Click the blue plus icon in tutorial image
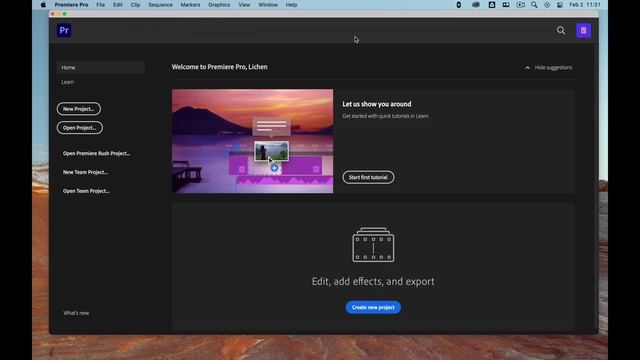Image resolution: width=640 pixels, height=360 pixels. pyautogui.click(x=274, y=168)
